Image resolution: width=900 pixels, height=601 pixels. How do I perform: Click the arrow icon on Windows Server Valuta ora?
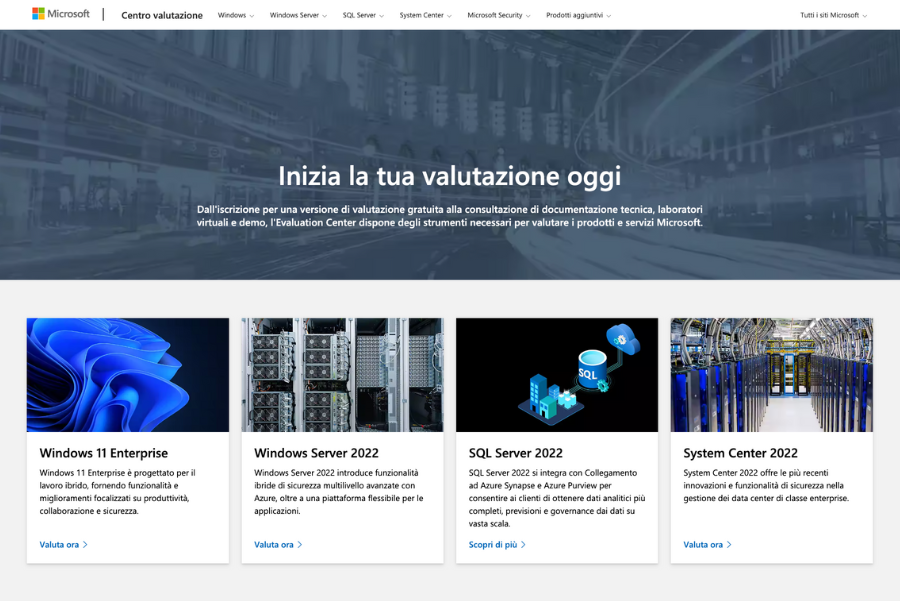pos(300,544)
